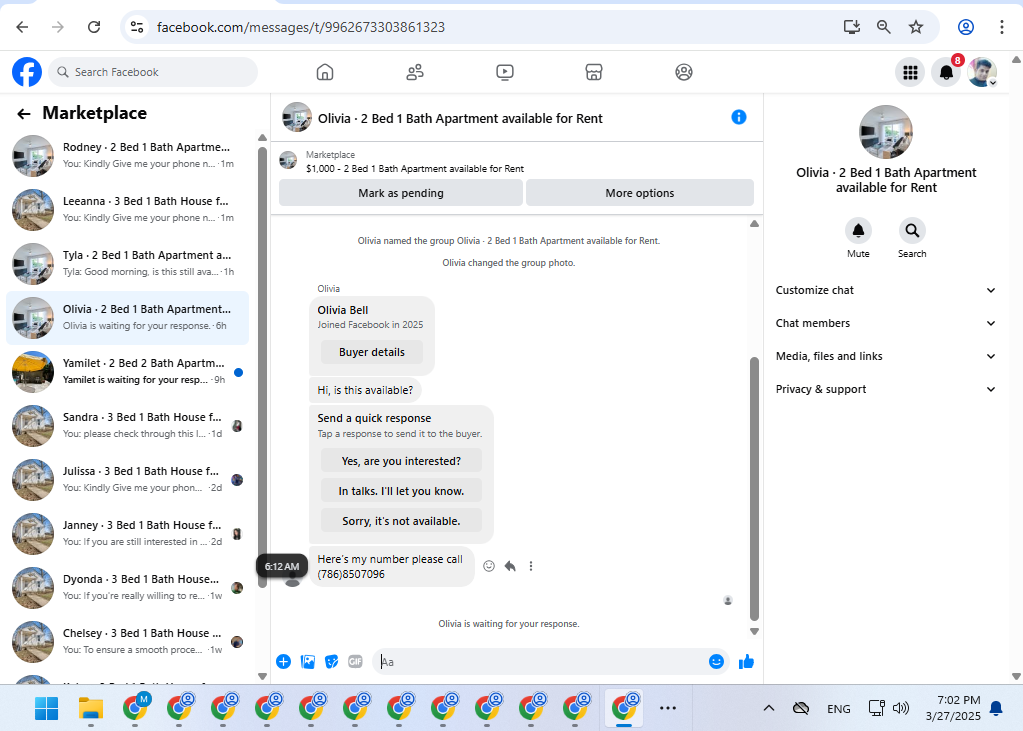
Task: Open conversation information blue i icon
Action: click(739, 117)
